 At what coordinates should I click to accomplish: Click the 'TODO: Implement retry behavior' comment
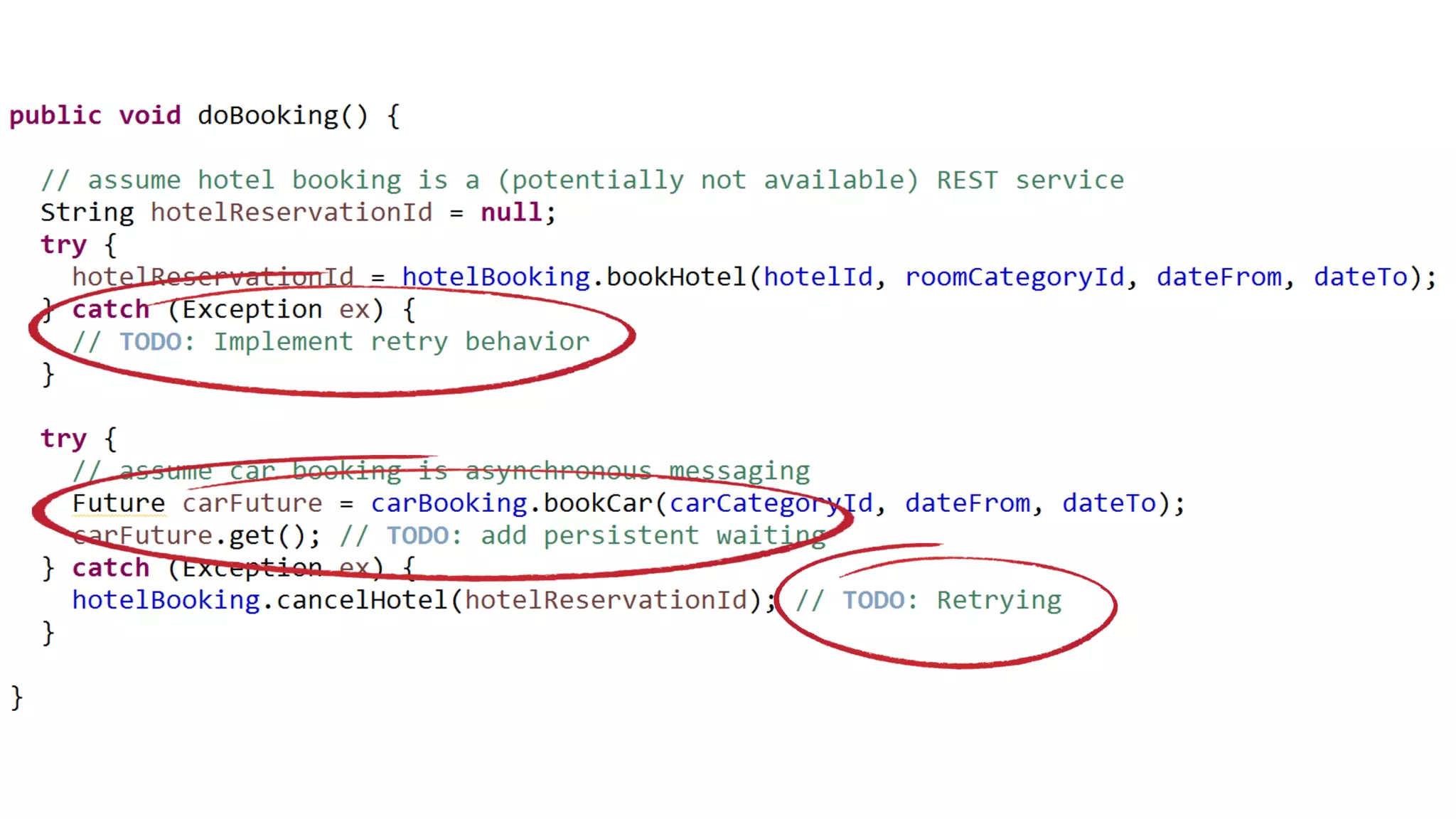coord(331,341)
